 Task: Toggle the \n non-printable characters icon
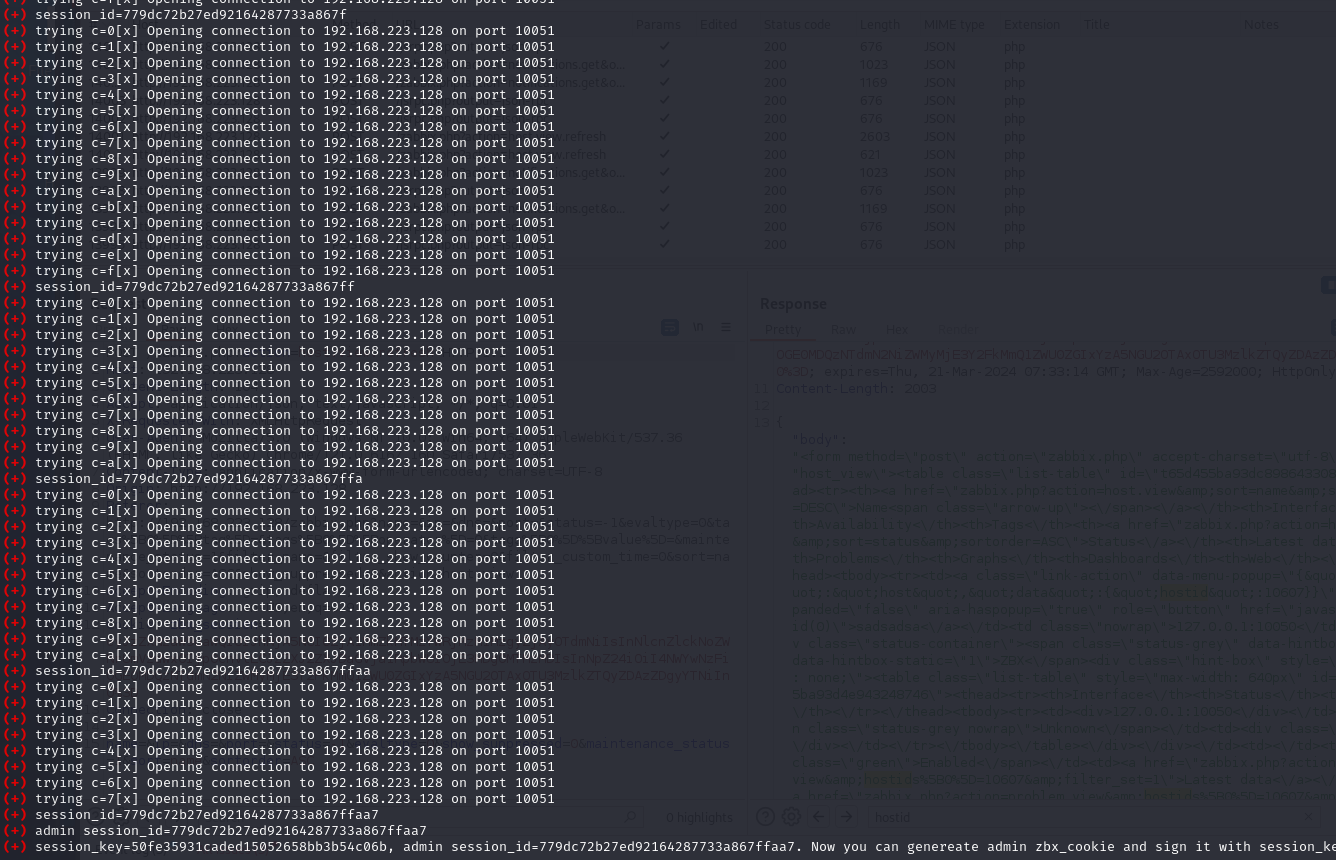click(x=698, y=327)
